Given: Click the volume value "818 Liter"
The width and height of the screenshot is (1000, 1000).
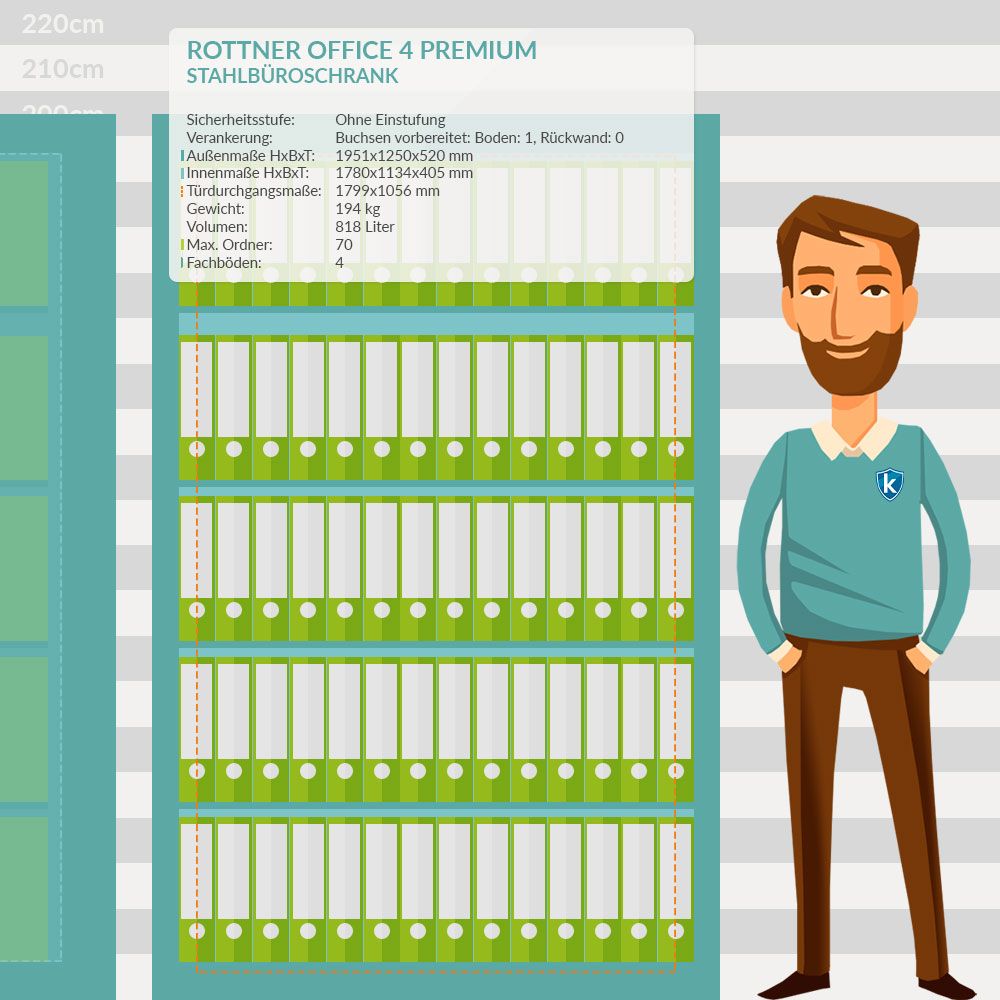Looking at the screenshot, I should pos(365,227).
